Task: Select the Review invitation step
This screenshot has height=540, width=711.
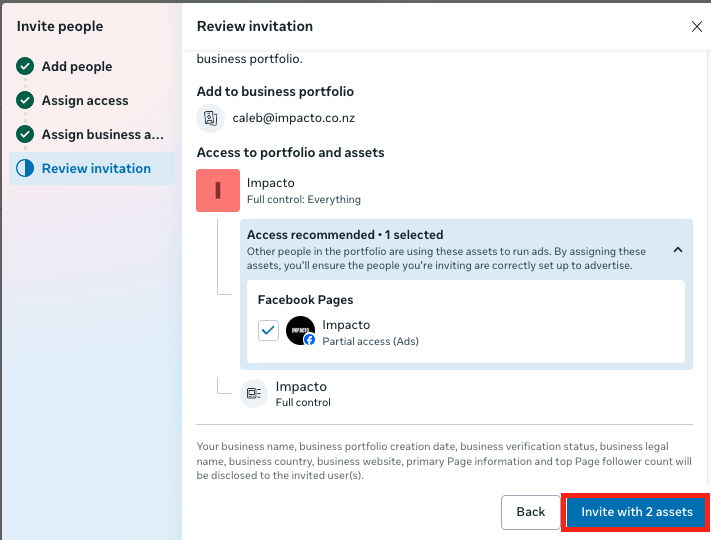Action: pyautogui.click(x=96, y=169)
